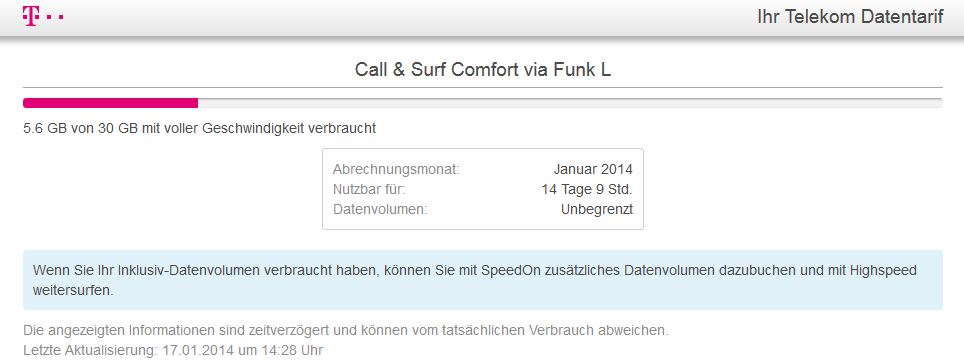964x363 pixels.
Task: Click the 'zeitverzögert' disclaimer text line
Action: pyautogui.click(x=346, y=330)
